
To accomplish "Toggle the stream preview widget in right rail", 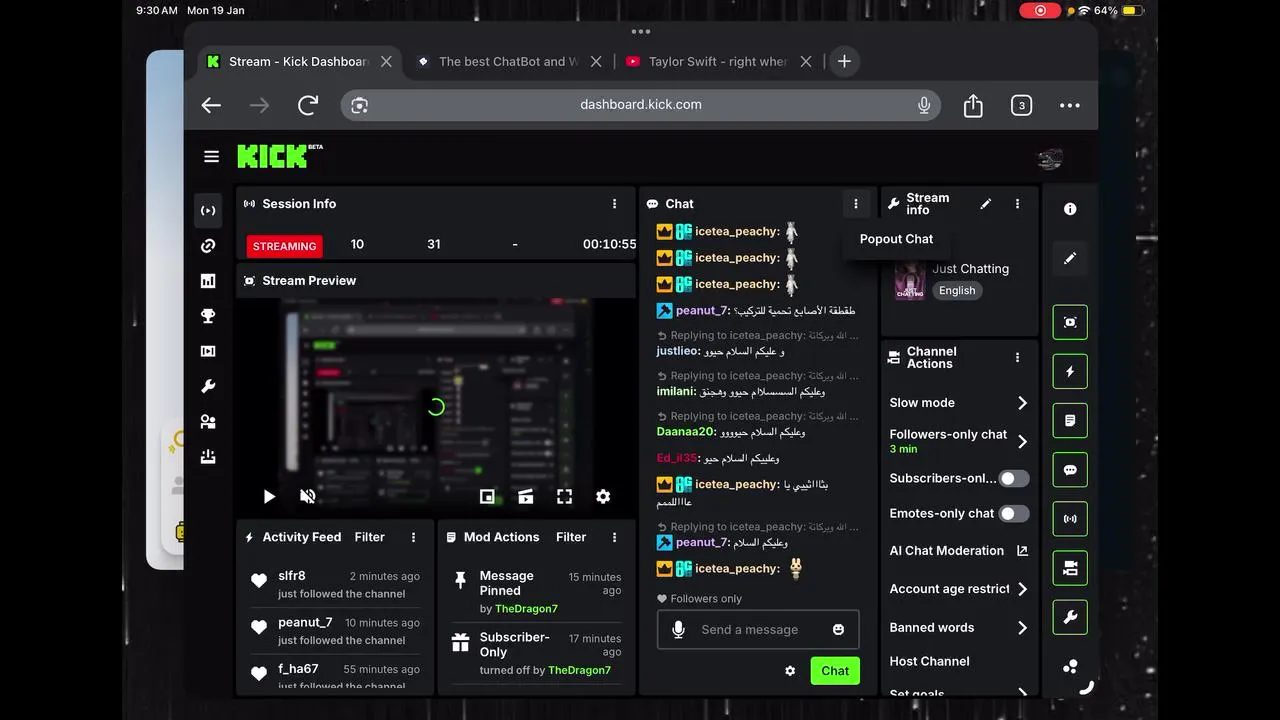I will point(1070,322).
